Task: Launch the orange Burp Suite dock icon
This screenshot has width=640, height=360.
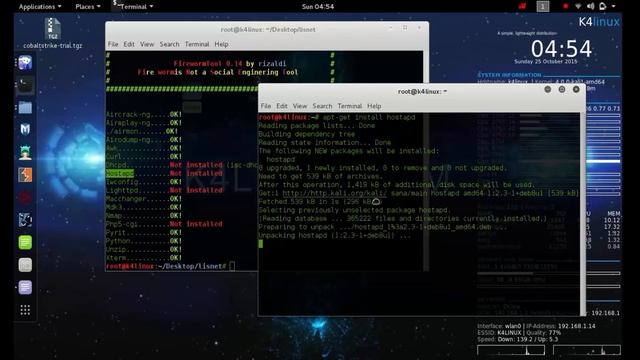Action: tap(25, 175)
